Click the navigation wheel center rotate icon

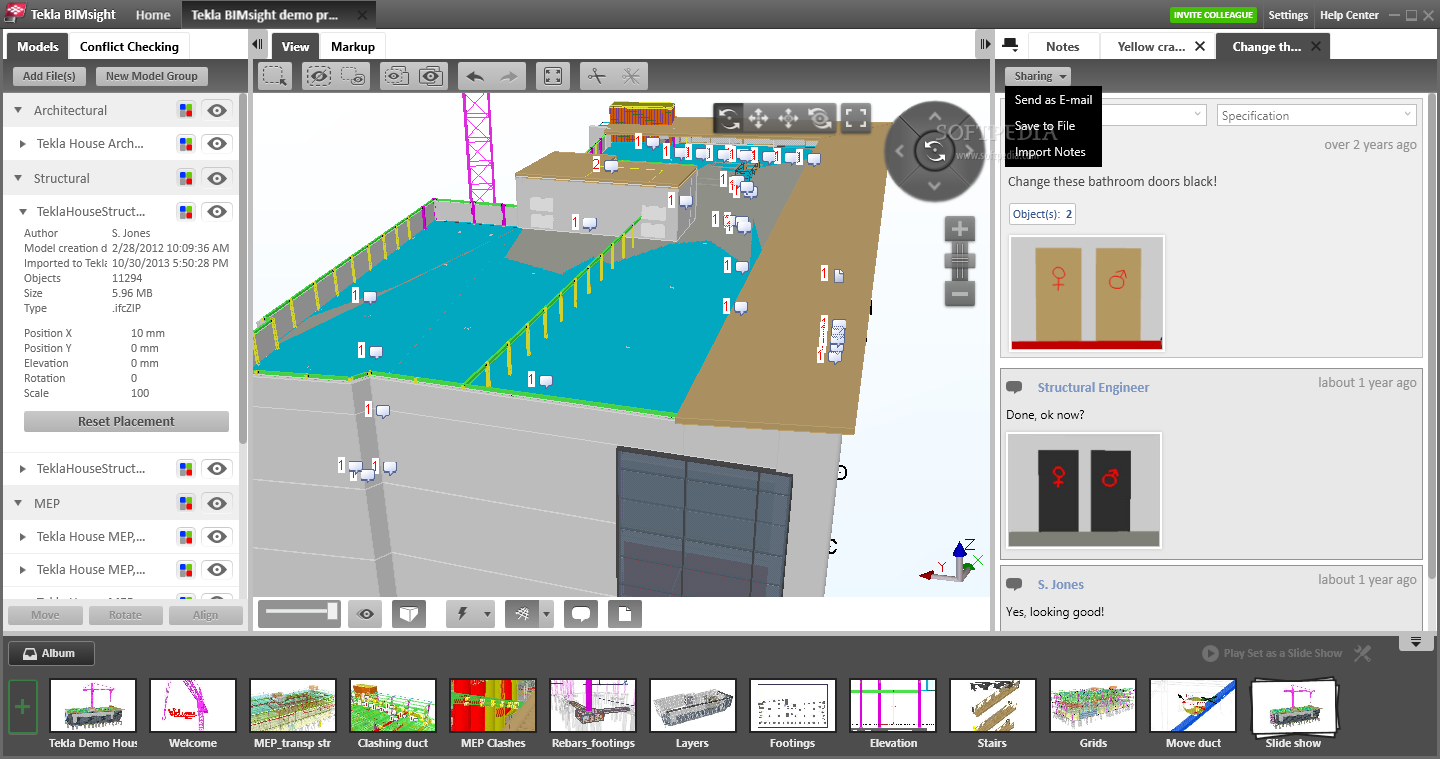935,151
